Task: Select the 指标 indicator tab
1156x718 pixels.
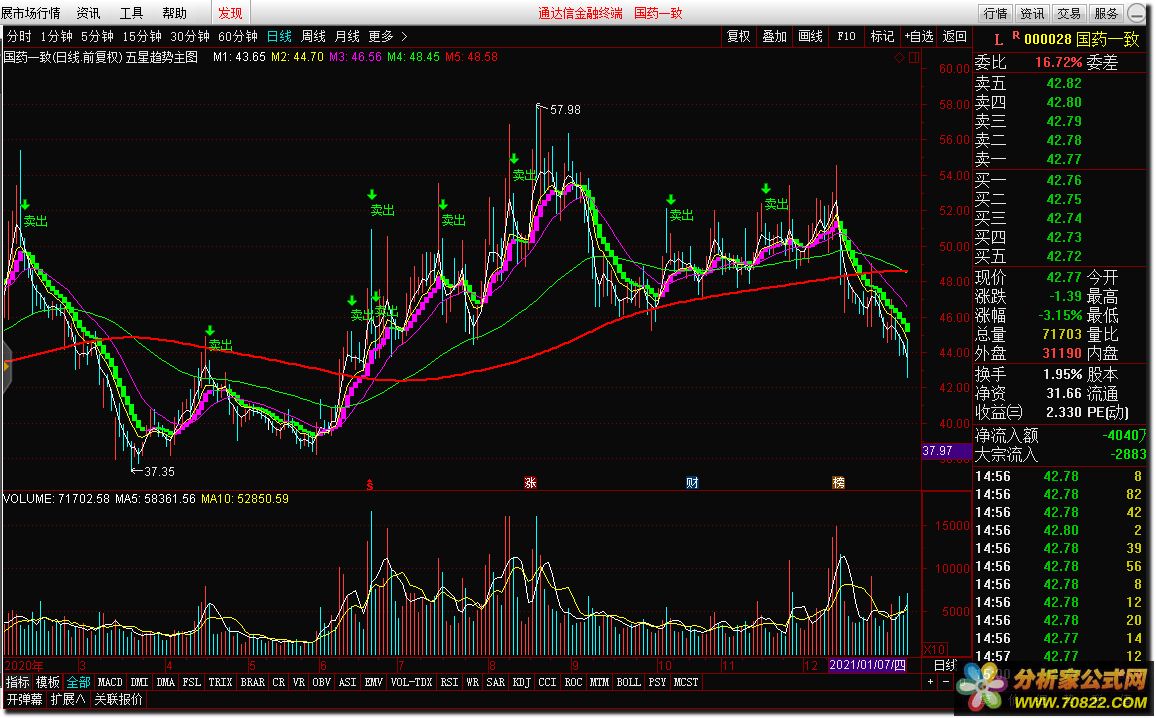Action: [x=18, y=683]
